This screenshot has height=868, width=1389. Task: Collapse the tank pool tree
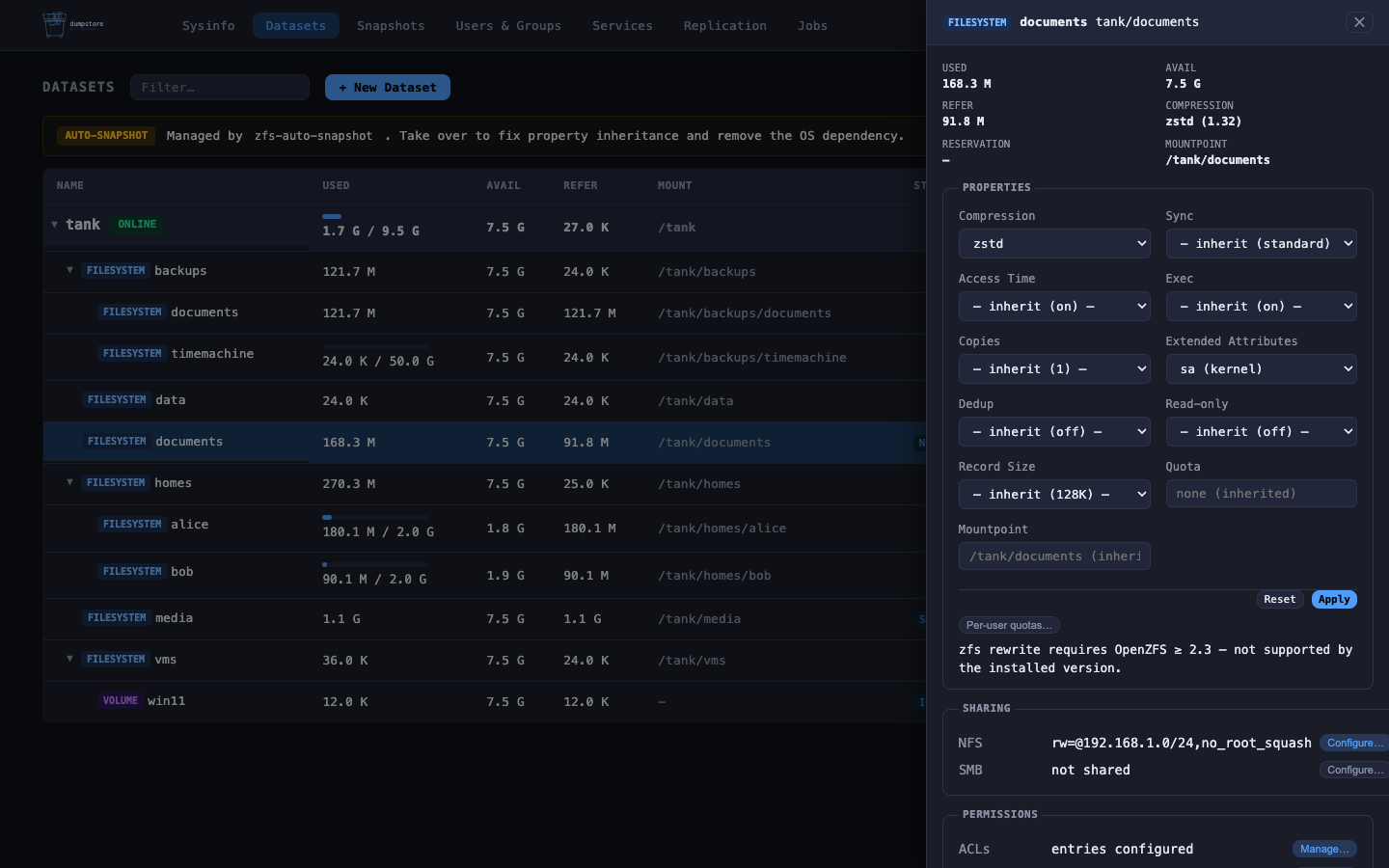(54, 225)
